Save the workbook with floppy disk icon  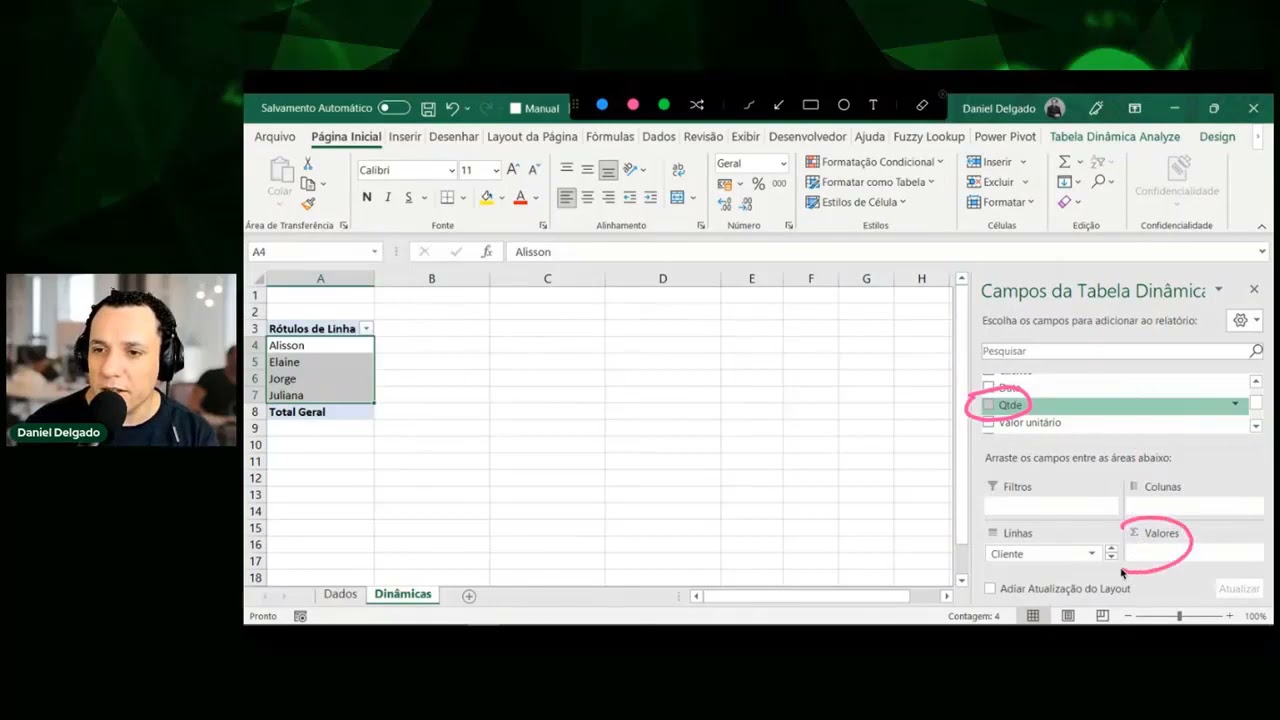pyautogui.click(x=428, y=108)
